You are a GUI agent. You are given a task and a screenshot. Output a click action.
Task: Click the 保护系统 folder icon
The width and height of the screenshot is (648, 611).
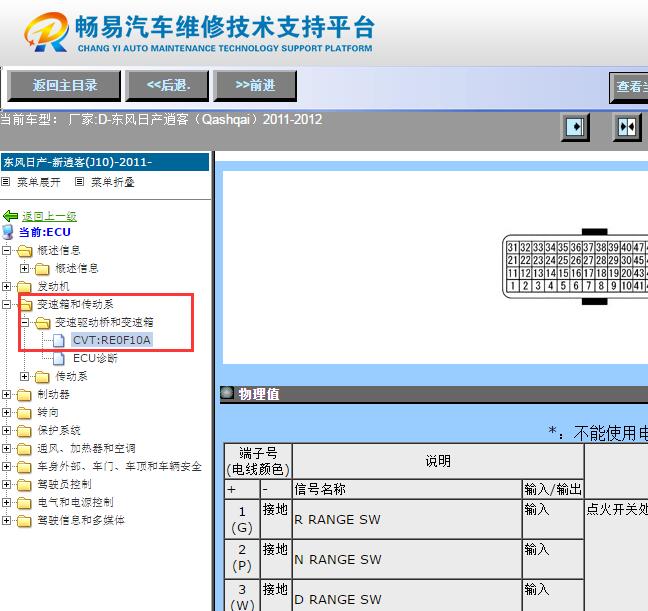[x=24, y=431]
